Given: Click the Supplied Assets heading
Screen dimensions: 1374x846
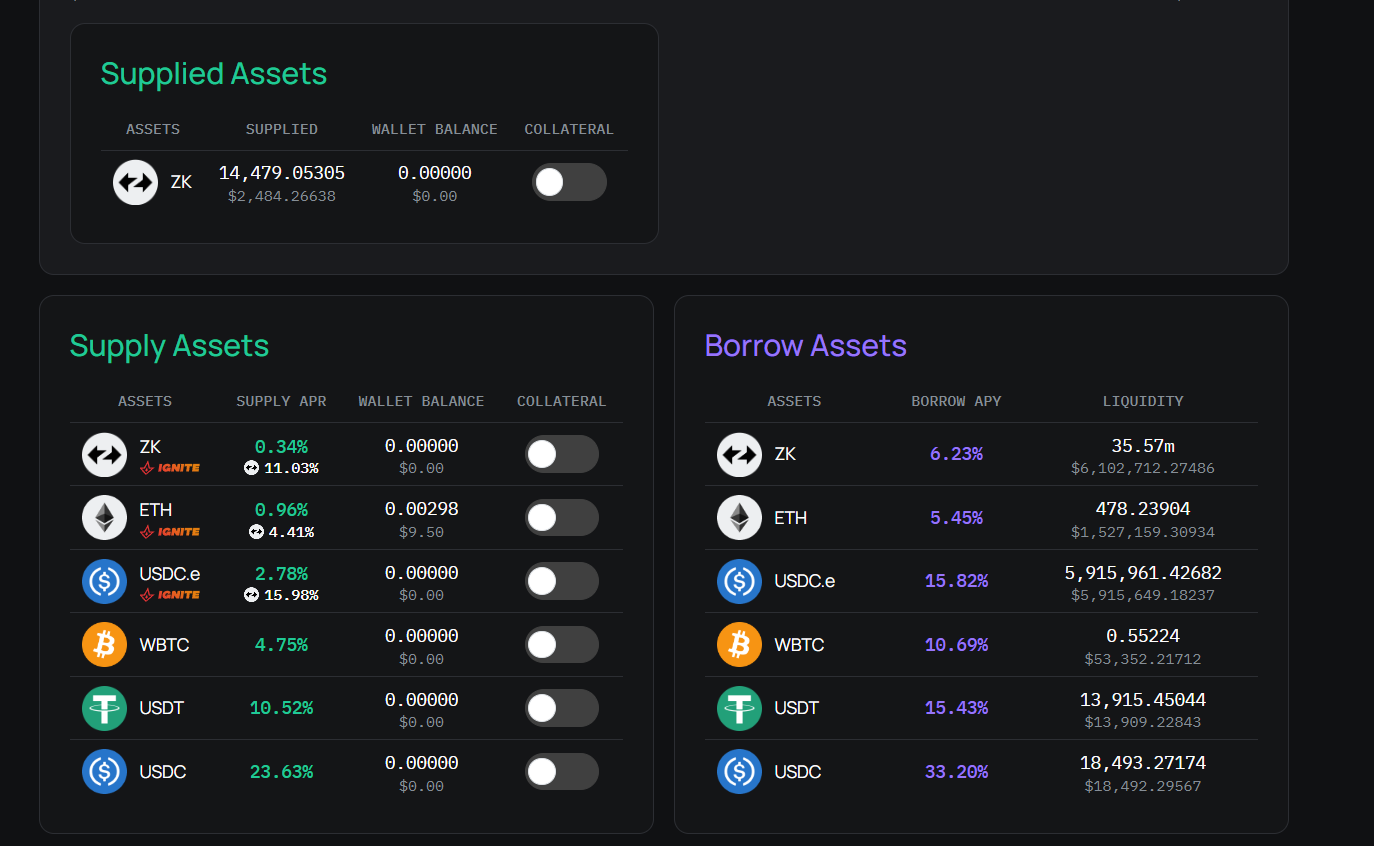Looking at the screenshot, I should click(x=214, y=74).
